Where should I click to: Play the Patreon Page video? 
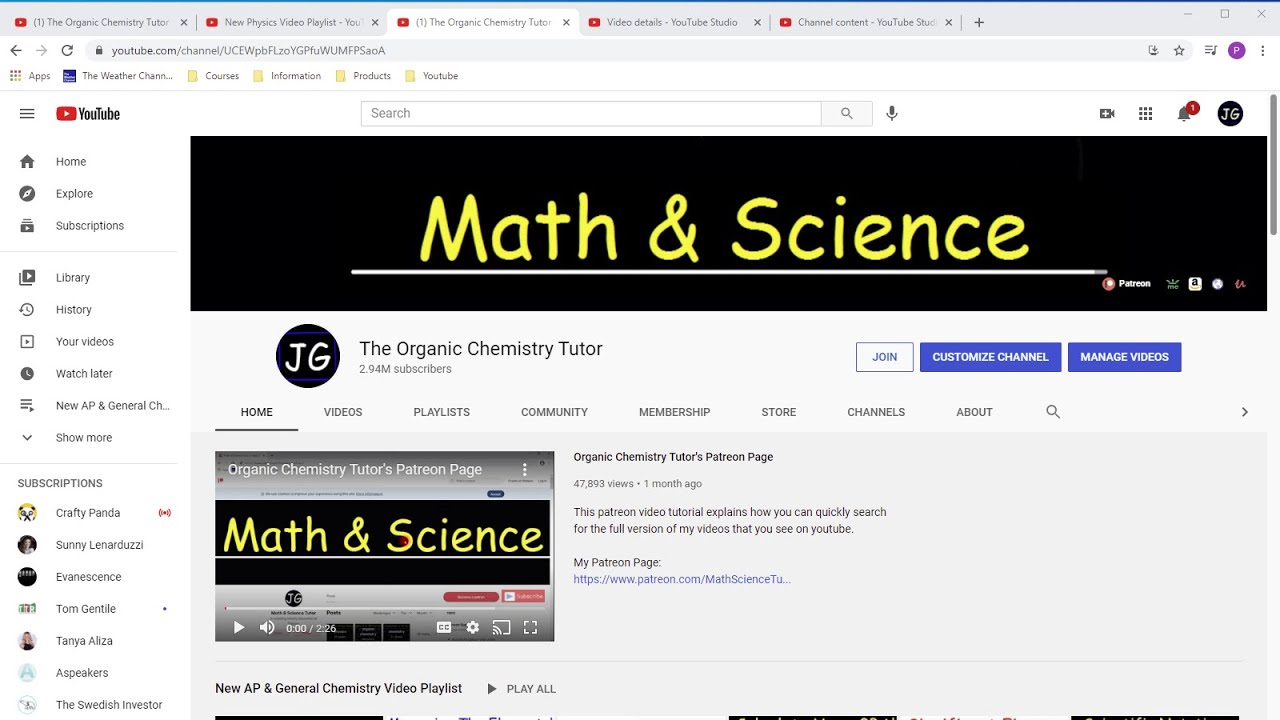point(238,628)
